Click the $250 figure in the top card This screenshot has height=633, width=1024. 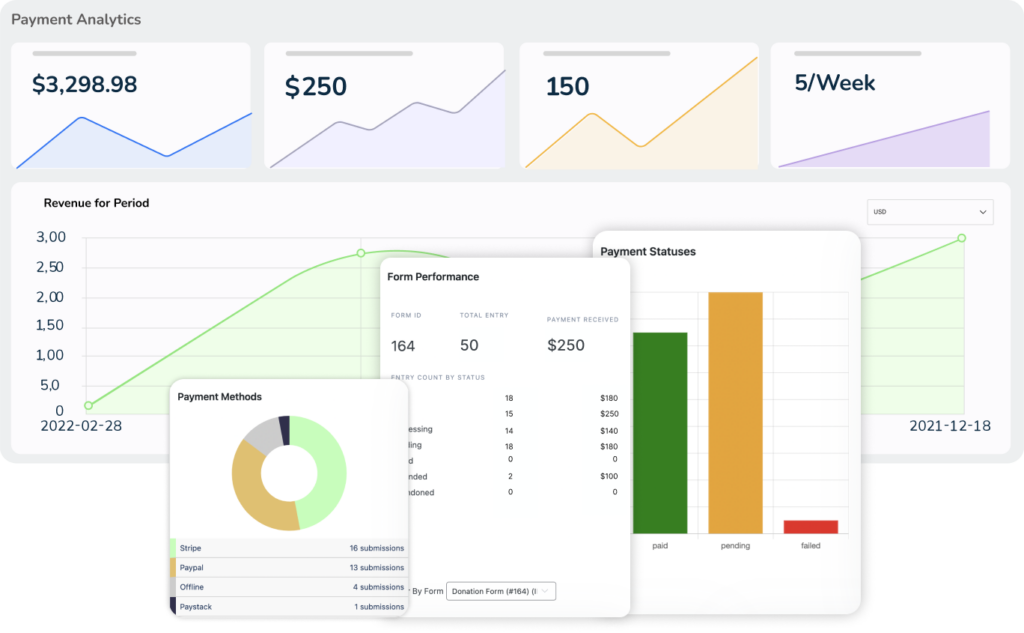point(315,86)
